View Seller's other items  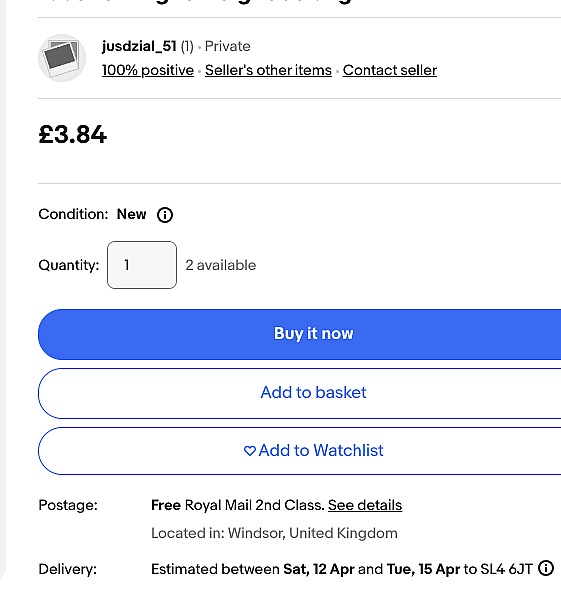pos(268,70)
